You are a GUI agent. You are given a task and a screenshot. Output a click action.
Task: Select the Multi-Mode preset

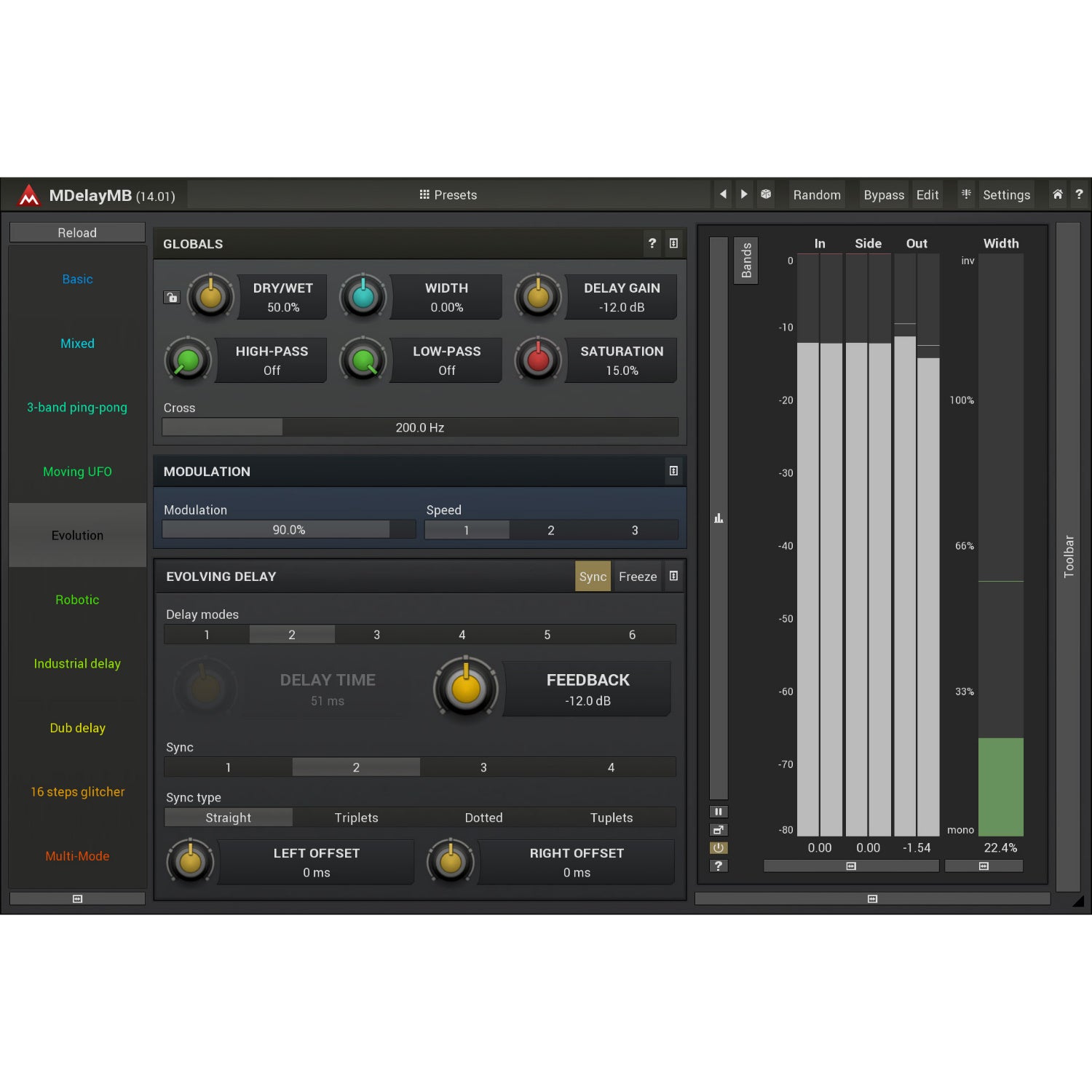pyautogui.click(x=77, y=856)
